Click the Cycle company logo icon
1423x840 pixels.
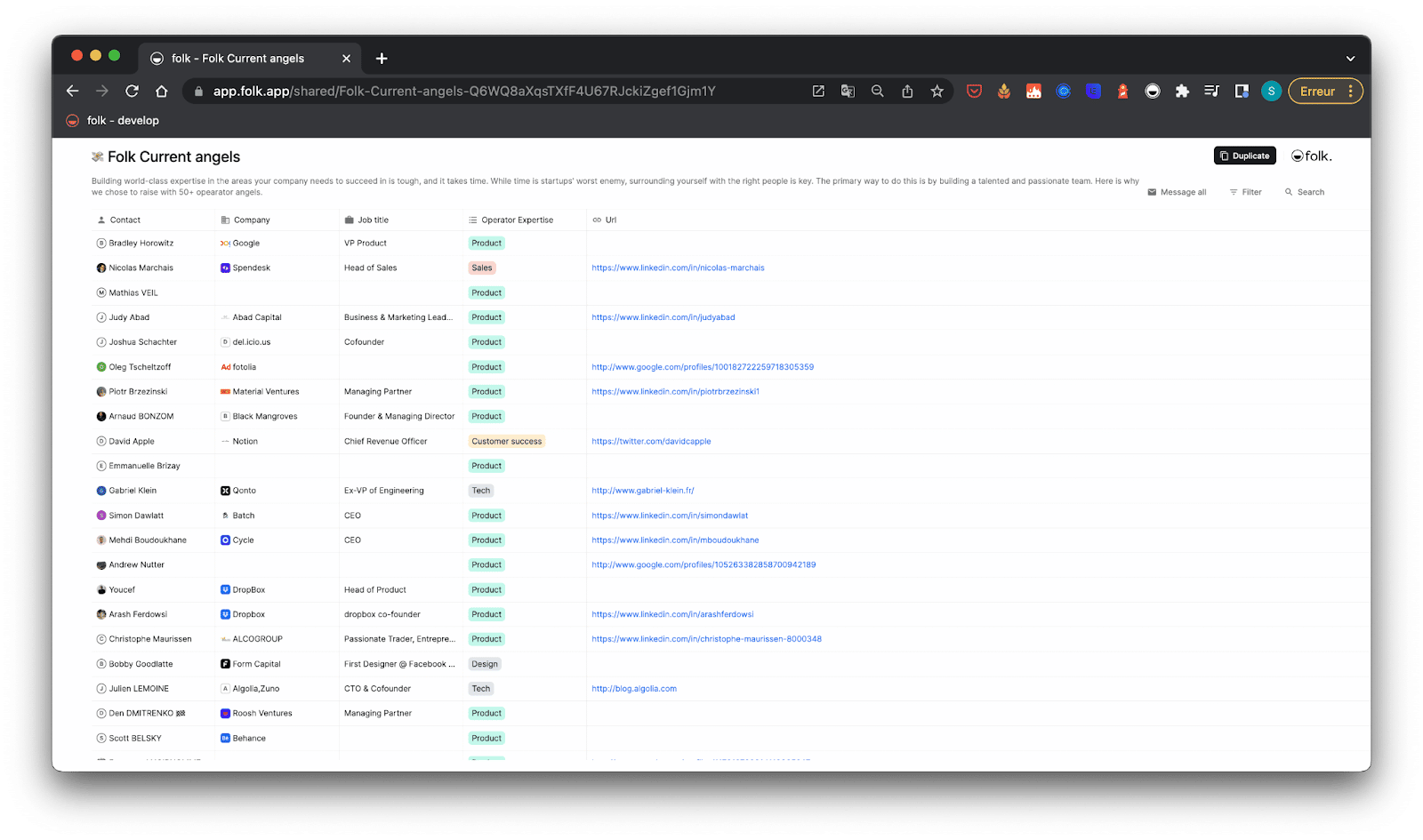(225, 540)
